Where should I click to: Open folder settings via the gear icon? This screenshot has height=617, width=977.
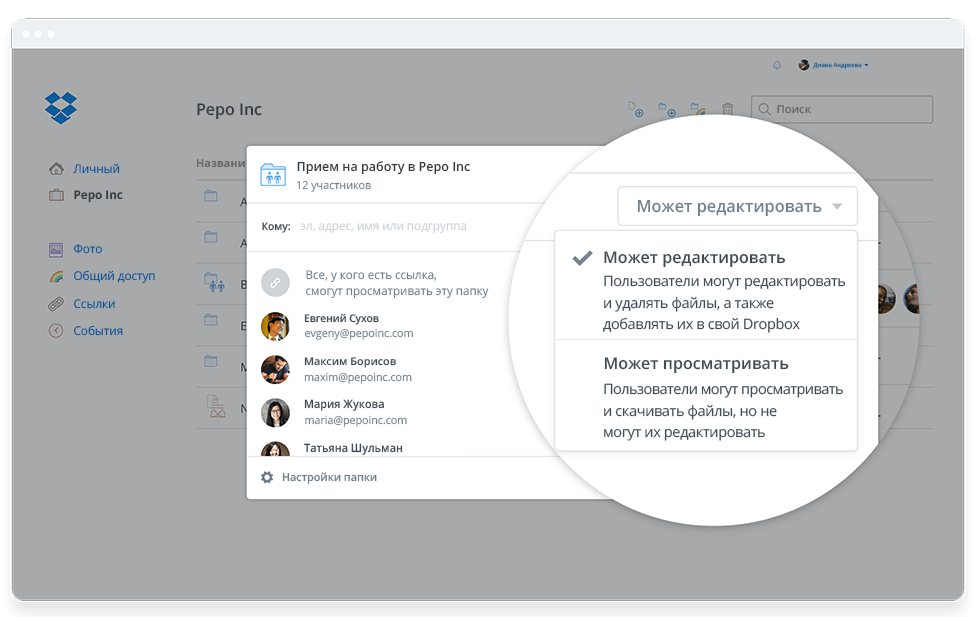point(266,477)
